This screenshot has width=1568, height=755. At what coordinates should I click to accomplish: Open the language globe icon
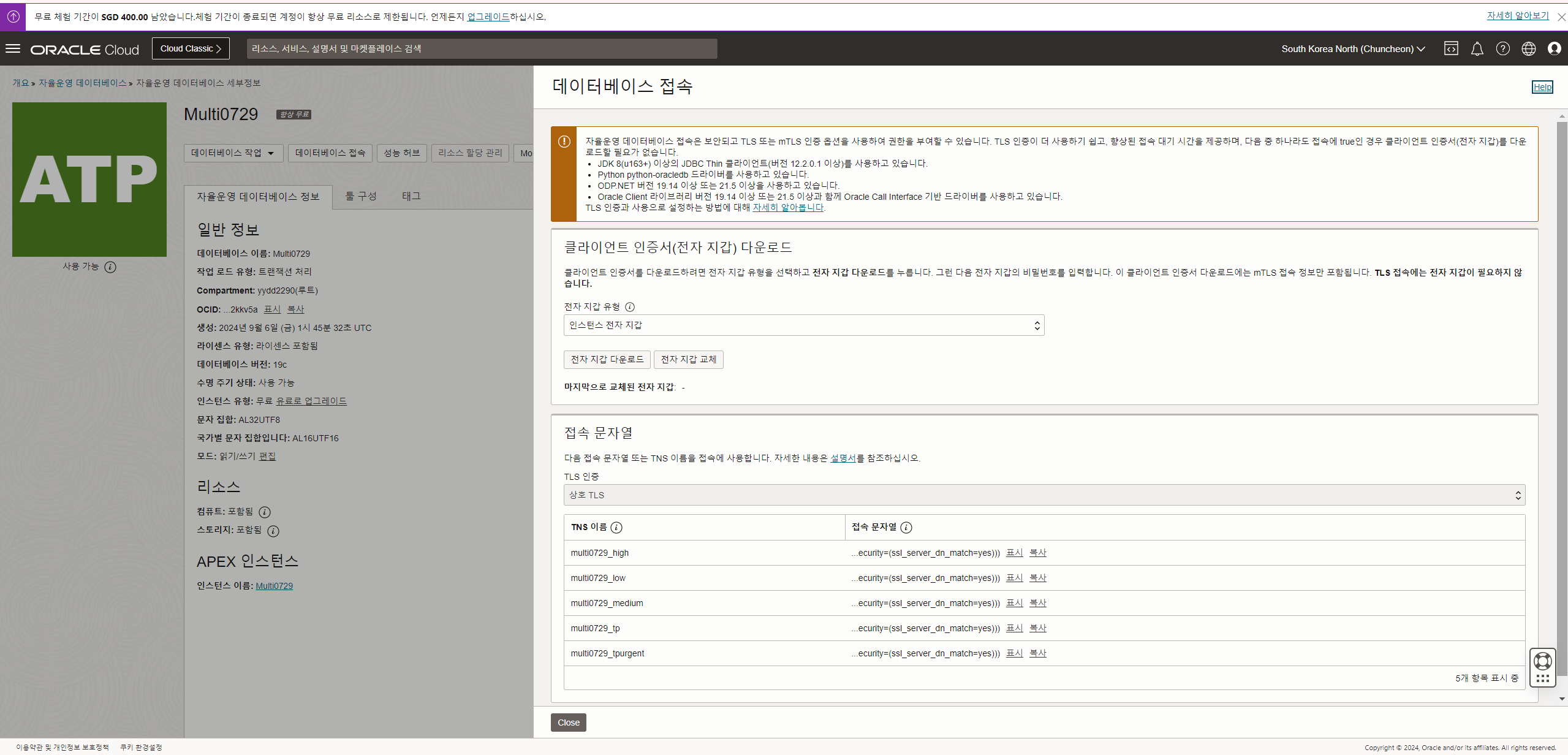(1529, 48)
